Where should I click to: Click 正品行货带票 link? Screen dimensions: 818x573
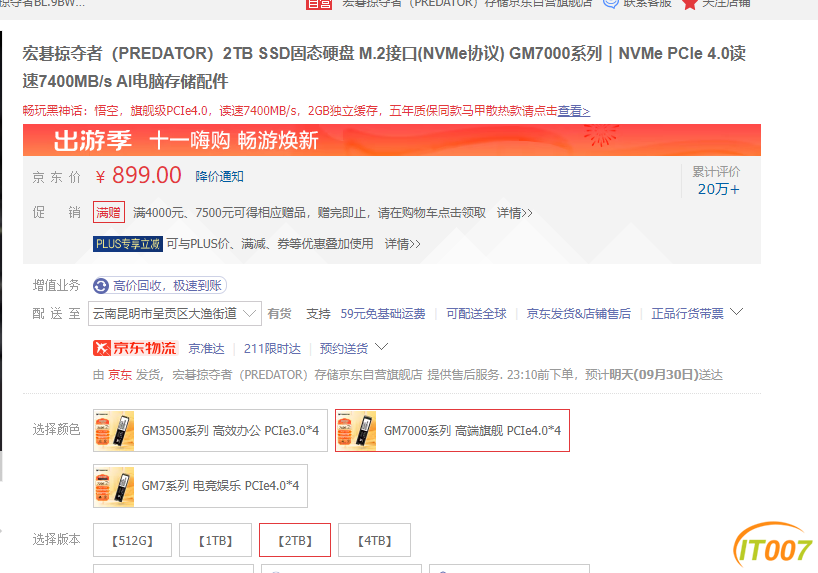pos(688,314)
